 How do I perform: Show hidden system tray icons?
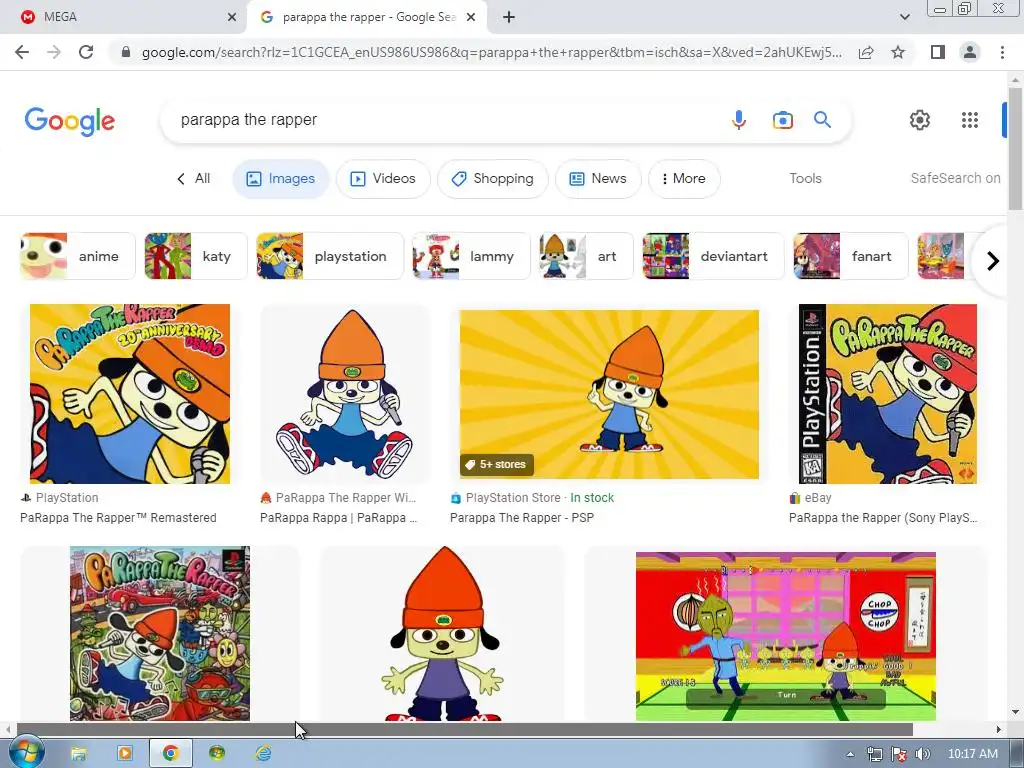850,754
